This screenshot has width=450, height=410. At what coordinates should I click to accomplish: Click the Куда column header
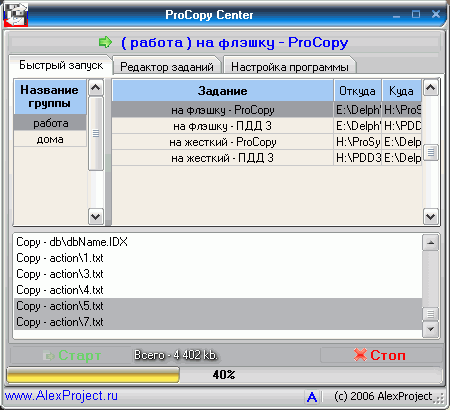point(402,91)
